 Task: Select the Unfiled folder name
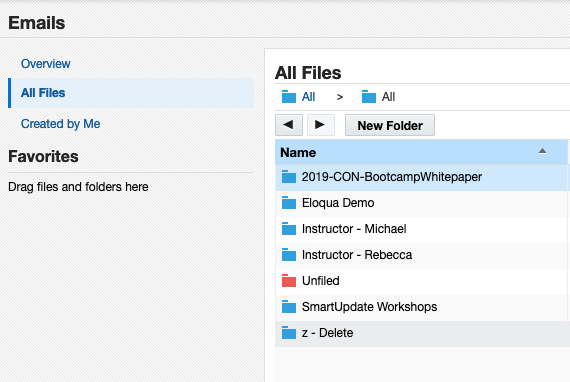tap(321, 281)
